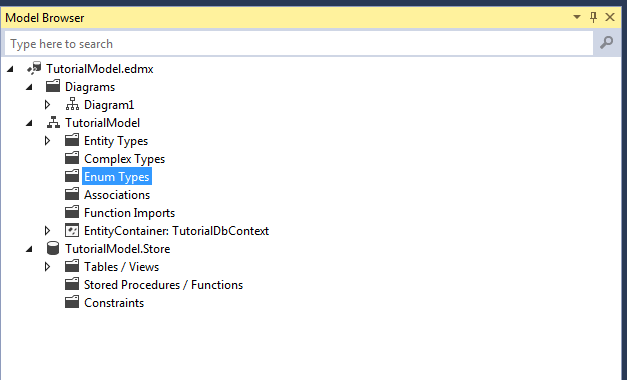This screenshot has width=627, height=380.
Task: Expand the EntityContainer: TutorialDbContext node
Action: coord(48,231)
